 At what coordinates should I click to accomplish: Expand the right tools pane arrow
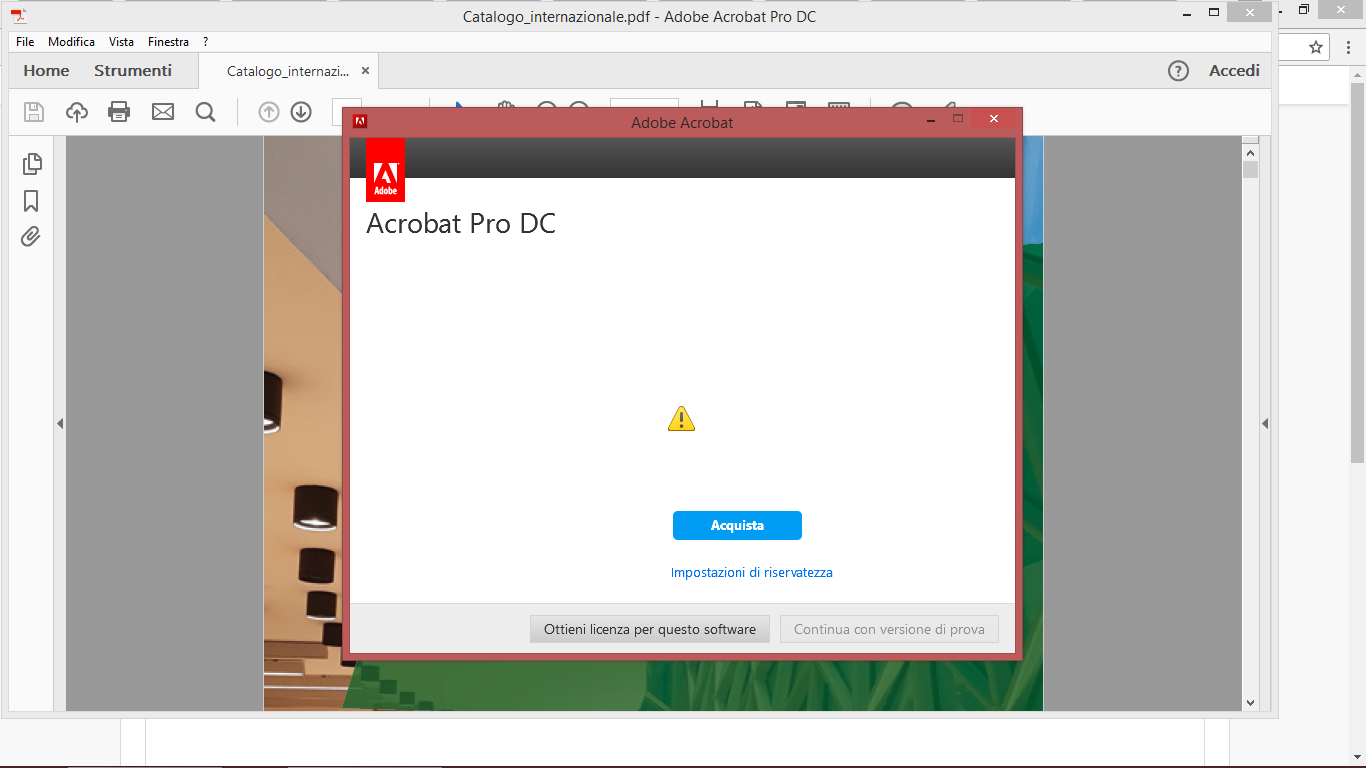pyautogui.click(x=1265, y=424)
